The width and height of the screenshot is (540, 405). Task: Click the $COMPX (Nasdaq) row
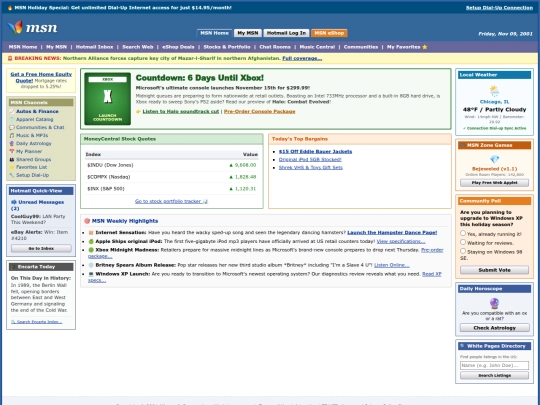pyautogui.click(x=172, y=177)
